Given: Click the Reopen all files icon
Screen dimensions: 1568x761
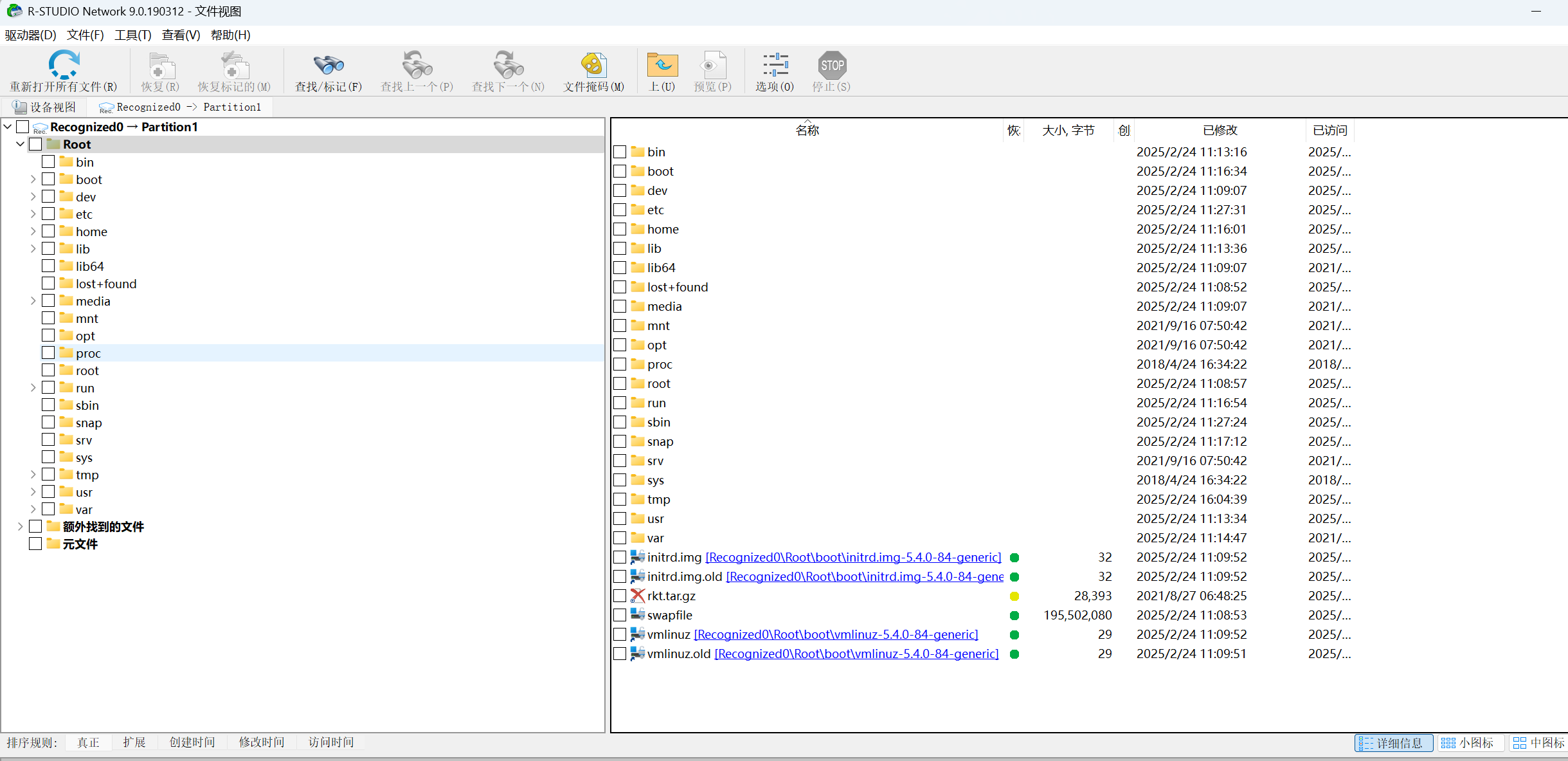Looking at the screenshot, I should coord(64,65).
